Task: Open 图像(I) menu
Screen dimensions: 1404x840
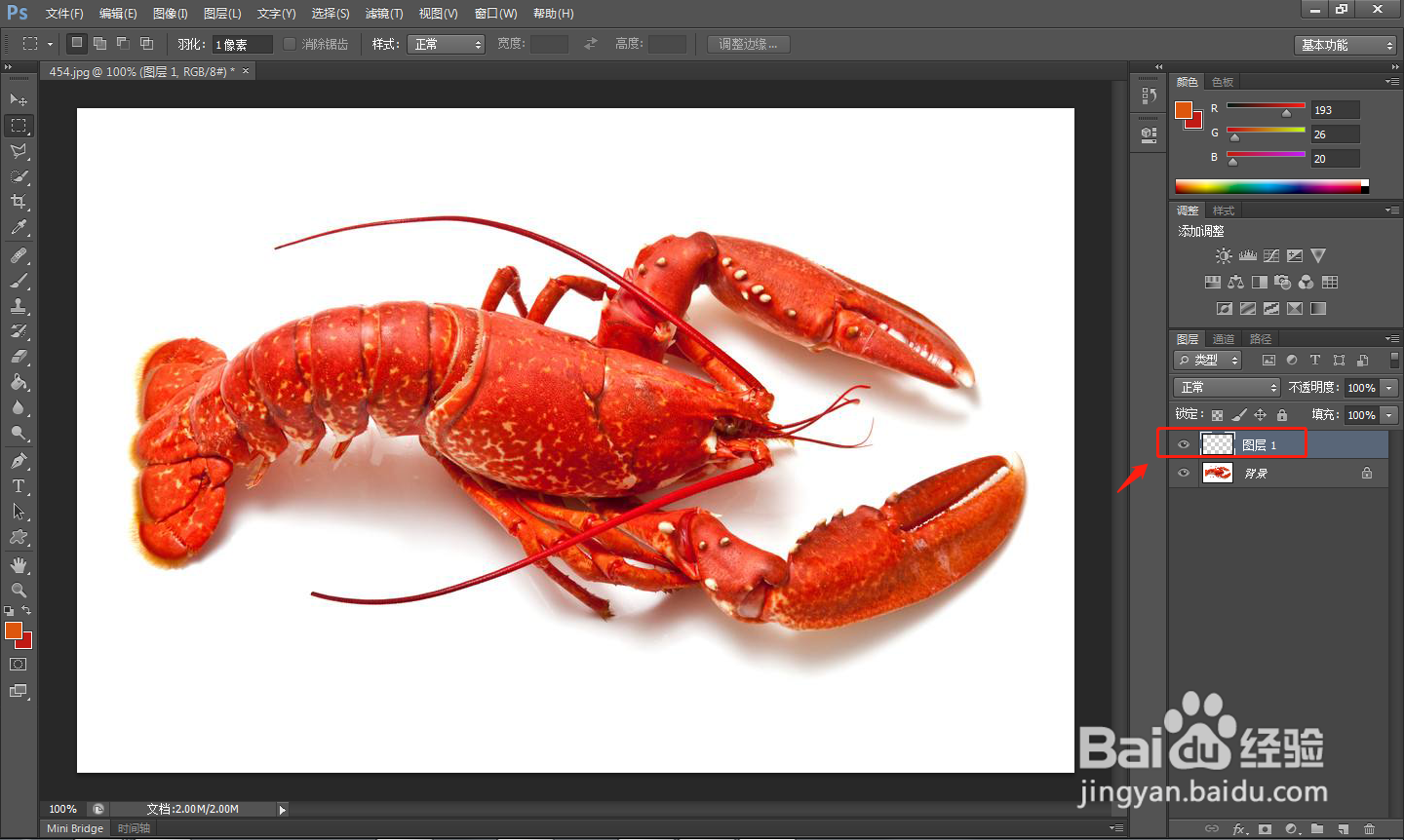Action: click(x=171, y=14)
